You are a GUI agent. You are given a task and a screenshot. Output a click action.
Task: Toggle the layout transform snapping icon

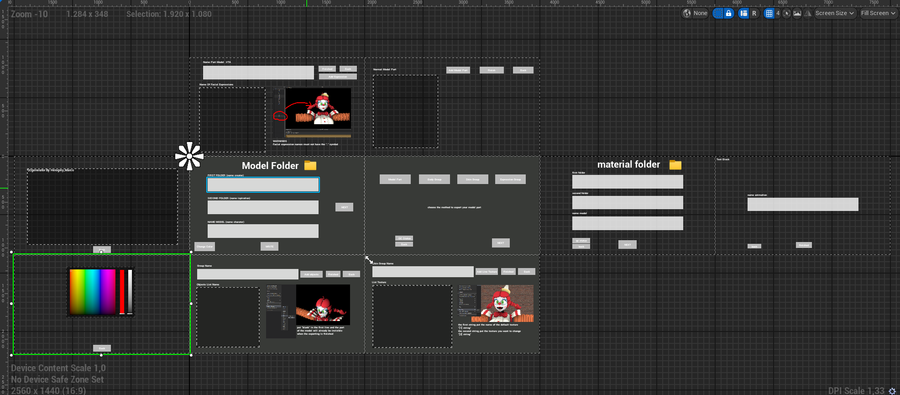[x=743, y=13]
